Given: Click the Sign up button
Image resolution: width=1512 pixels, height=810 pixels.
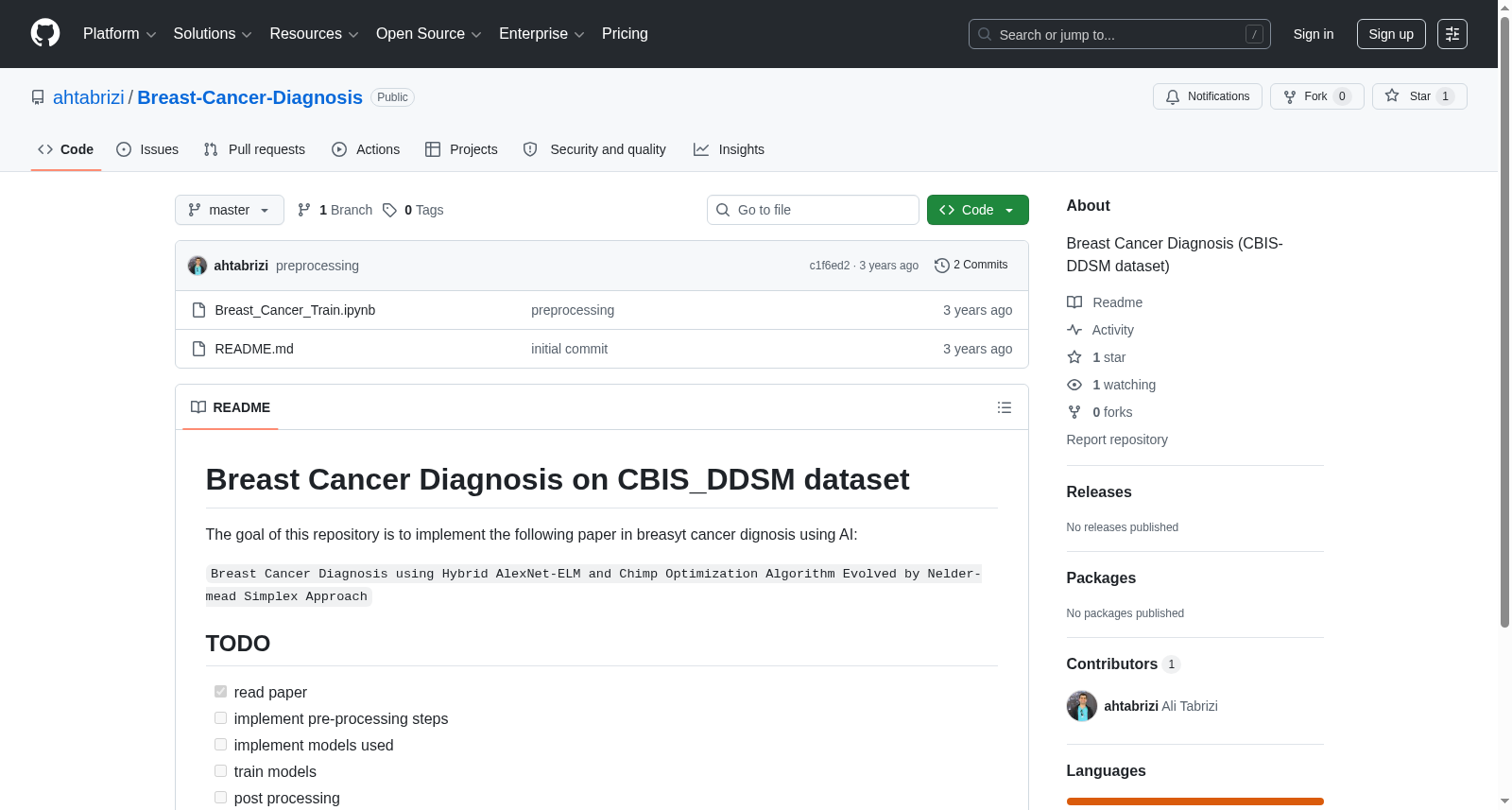Looking at the screenshot, I should pyautogui.click(x=1390, y=34).
